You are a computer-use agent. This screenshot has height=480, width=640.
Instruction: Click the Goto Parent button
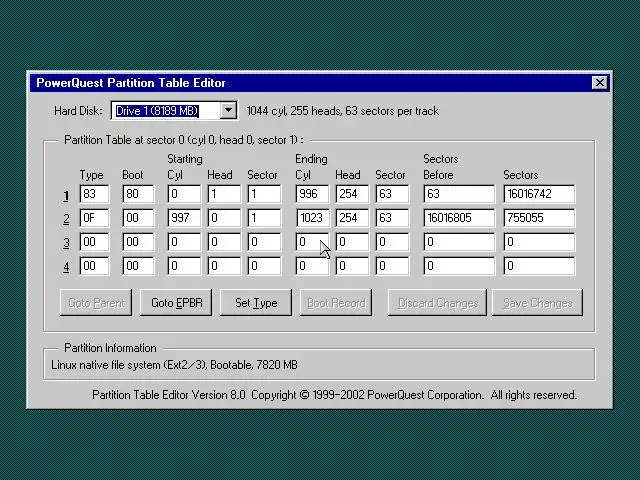tap(96, 302)
